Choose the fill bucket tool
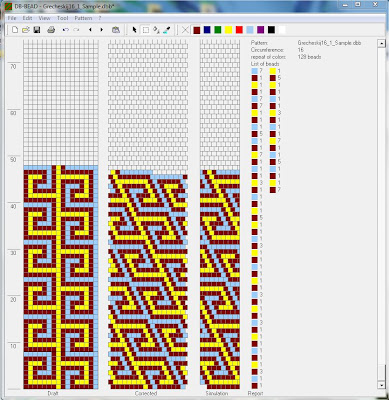This screenshot has width=389, height=400. point(156,30)
